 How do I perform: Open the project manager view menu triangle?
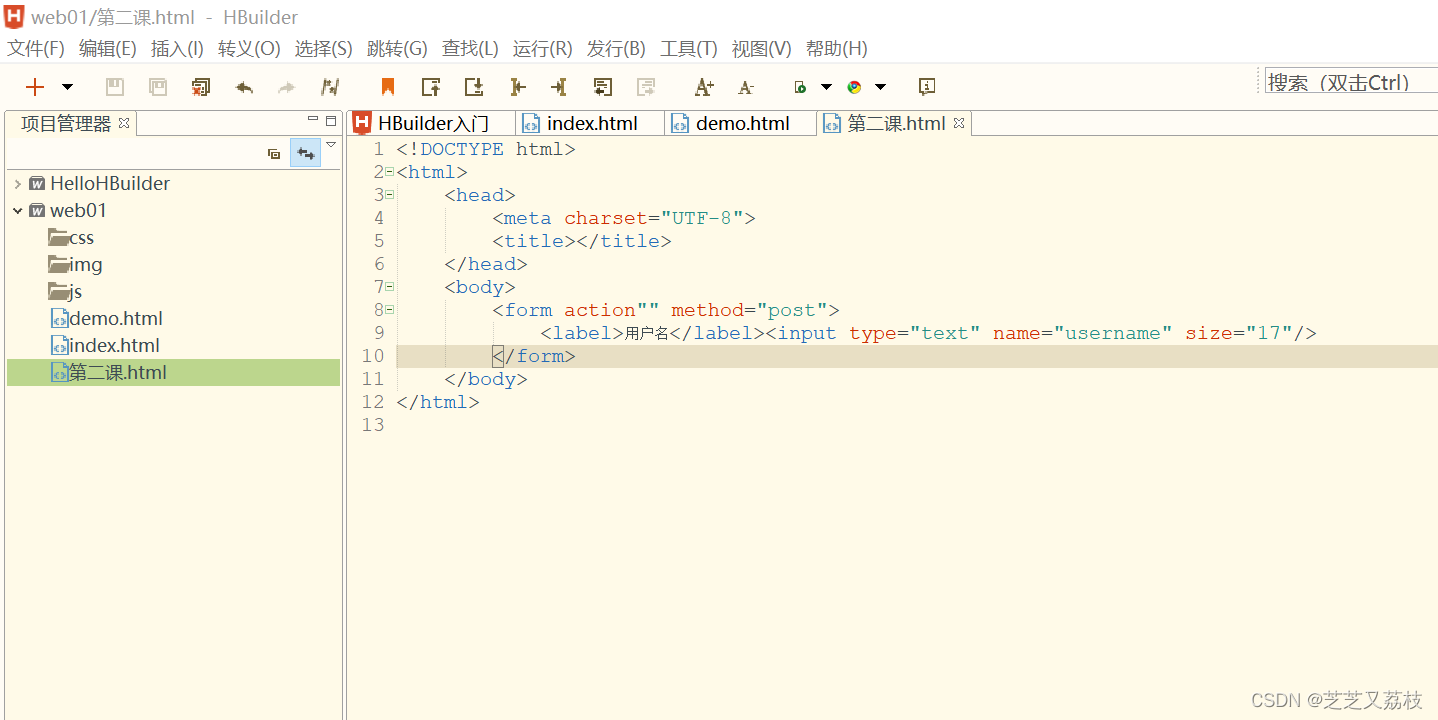click(x=331, y=145)
